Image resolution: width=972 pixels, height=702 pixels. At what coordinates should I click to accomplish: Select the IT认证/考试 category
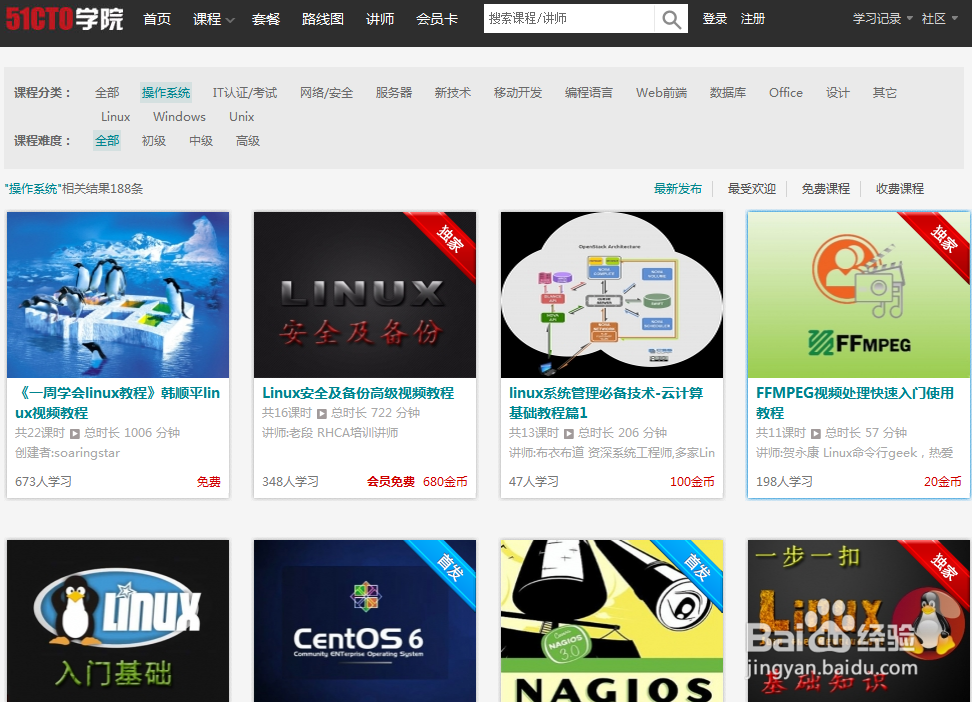(245, 92)
